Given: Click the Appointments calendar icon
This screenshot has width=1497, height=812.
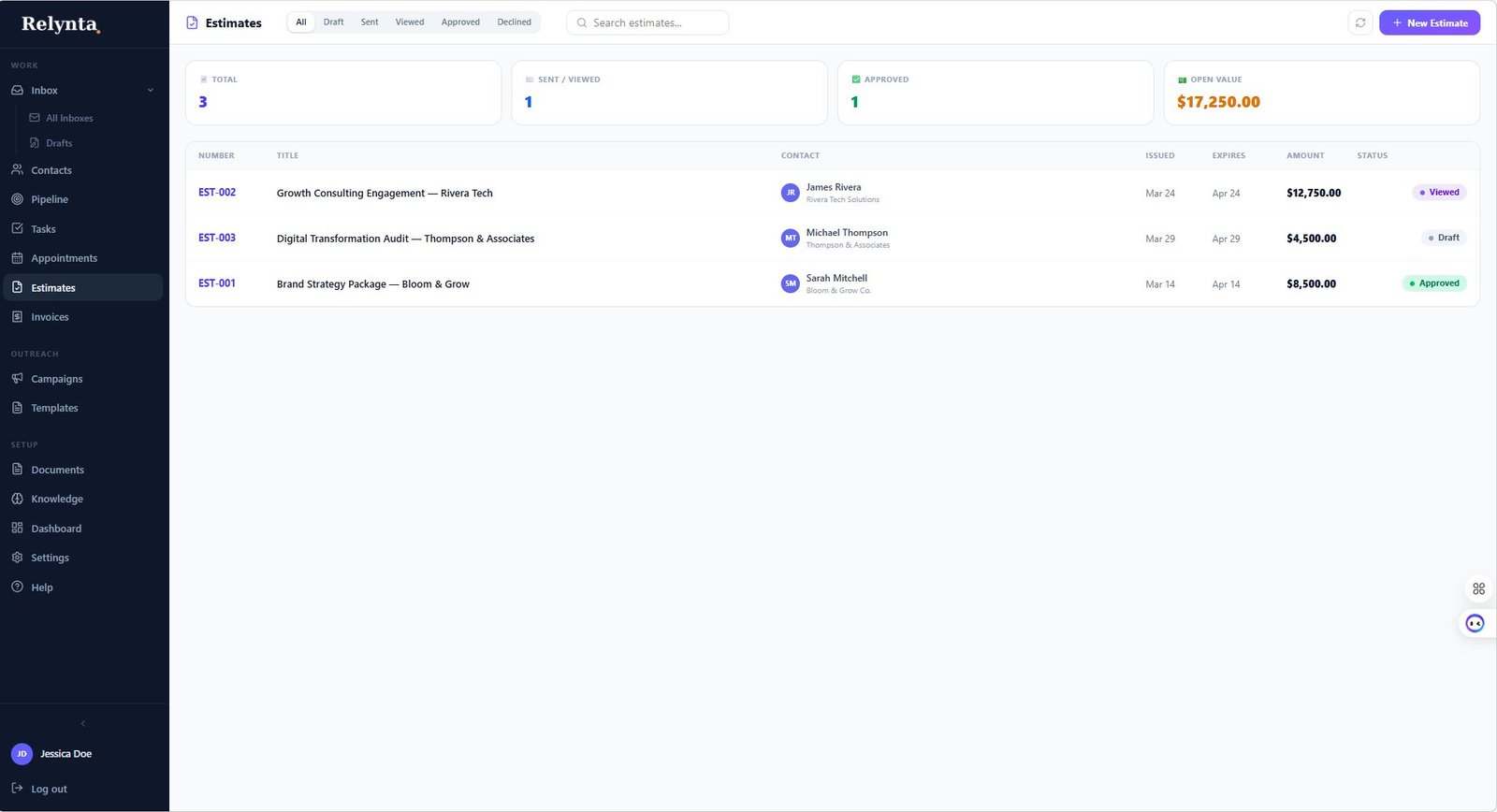Looking at the screenshot, I should pos(17,258).
